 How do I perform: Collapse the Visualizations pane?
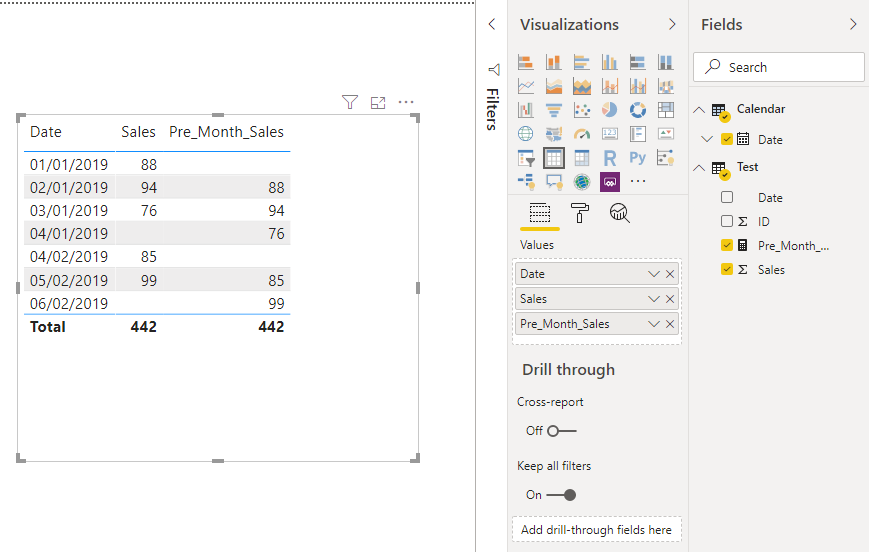[x=672, y=24]
